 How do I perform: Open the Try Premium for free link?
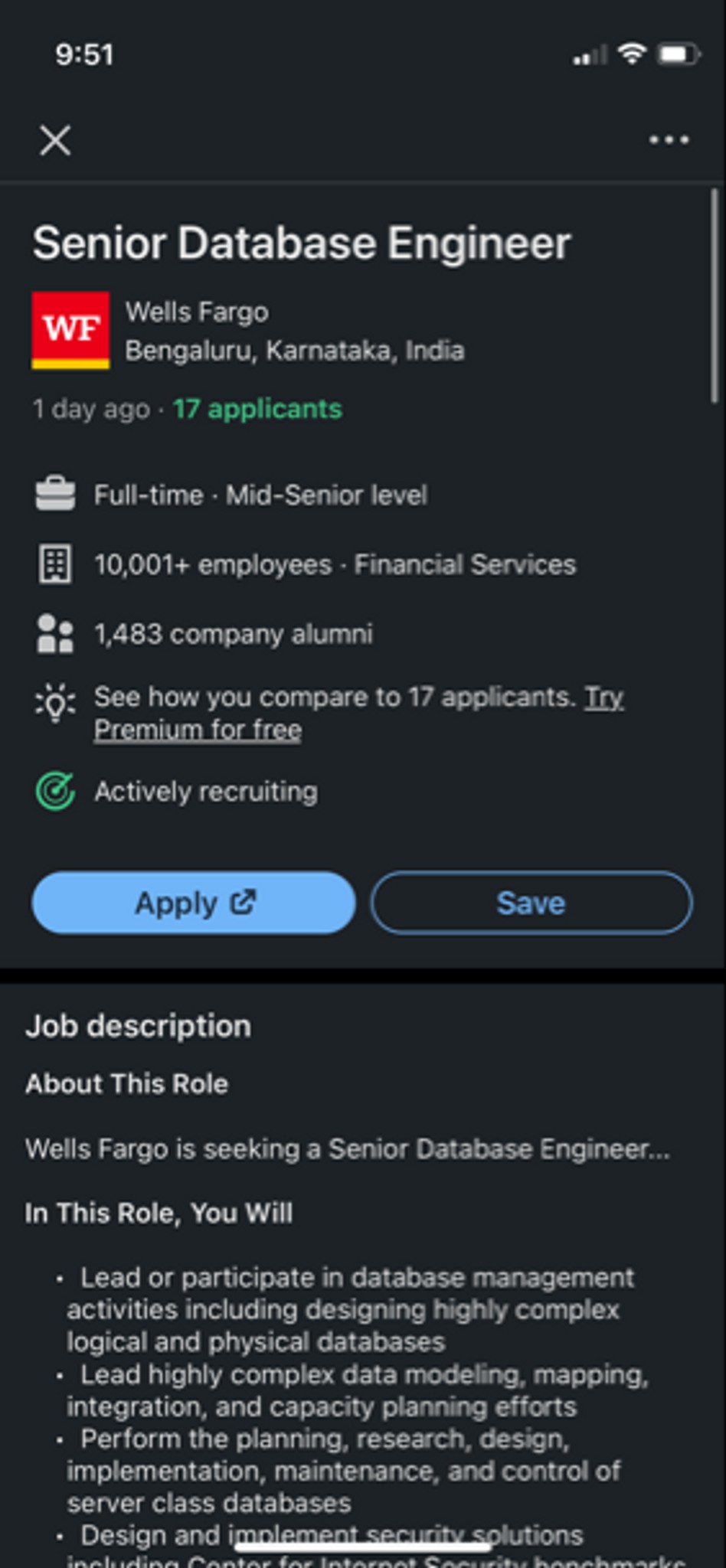point(198,730)
